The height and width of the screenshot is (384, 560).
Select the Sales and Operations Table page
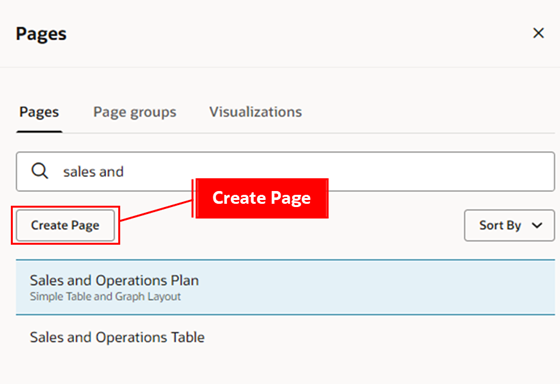[x=285, y=338]
